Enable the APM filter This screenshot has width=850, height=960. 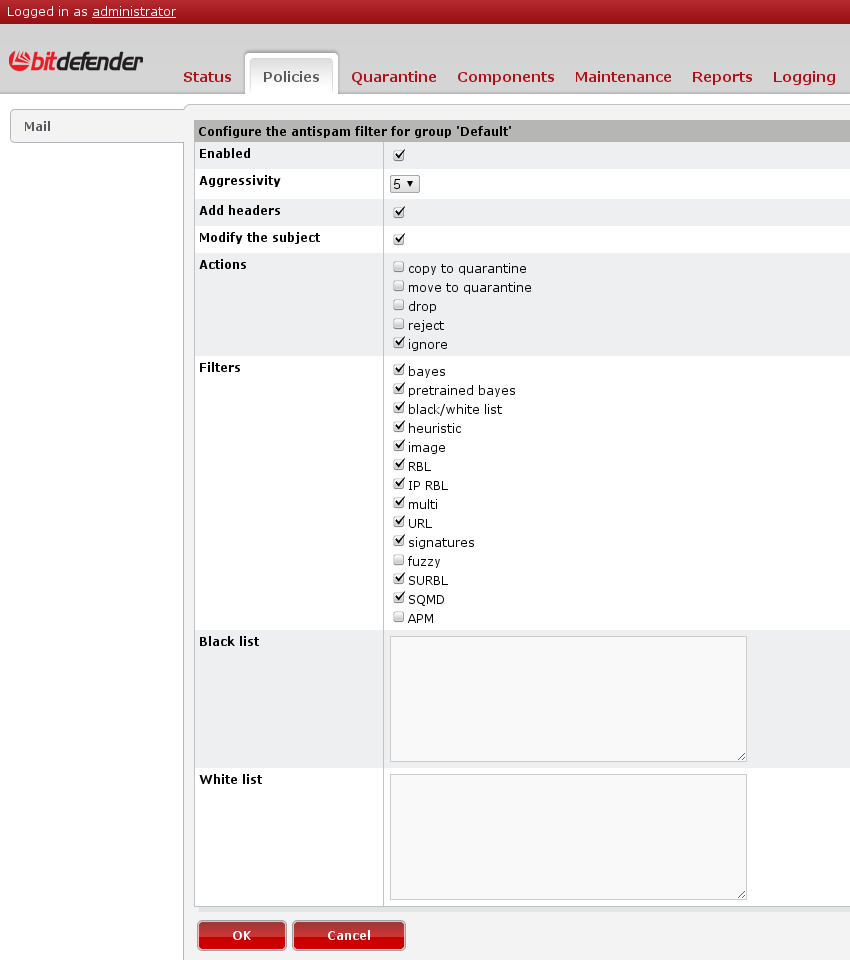[399, 618]
